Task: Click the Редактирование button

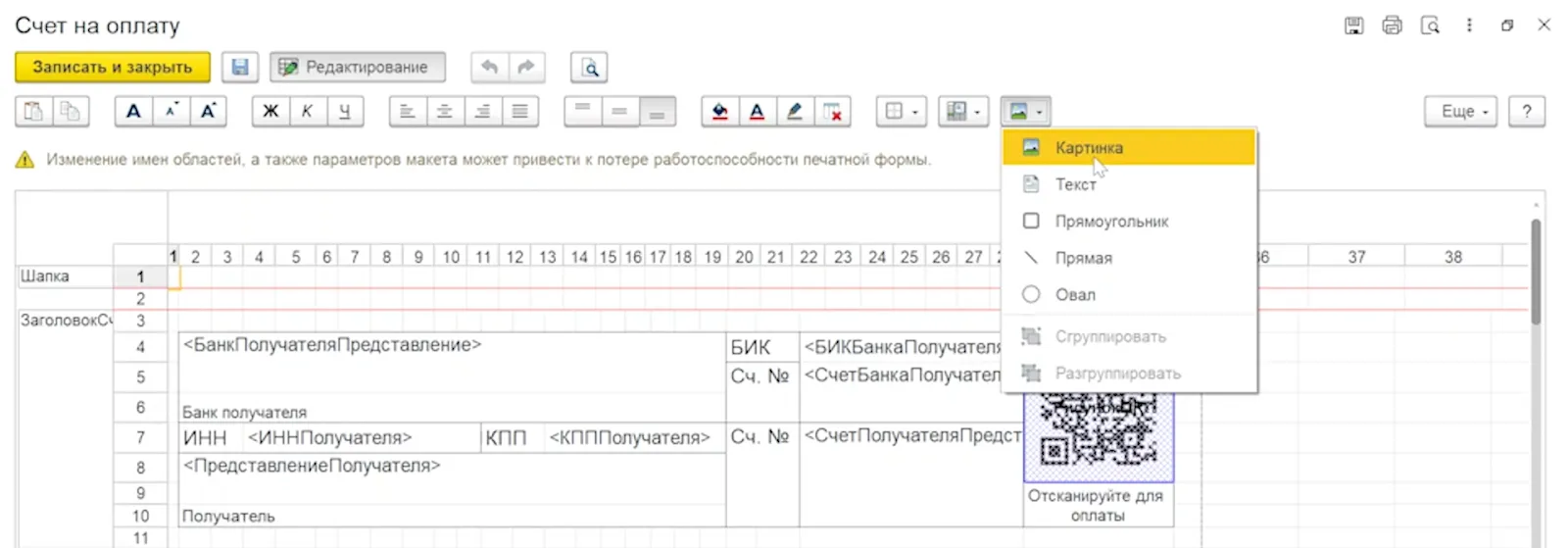Action: click(x=357, y=67)
